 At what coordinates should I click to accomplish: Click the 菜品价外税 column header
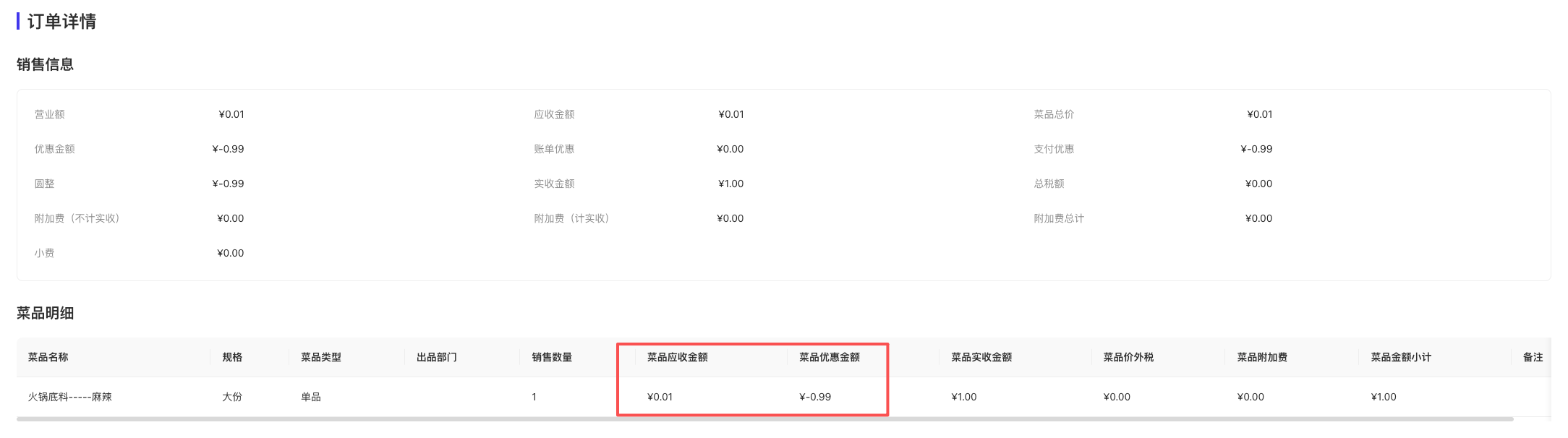1128,357
